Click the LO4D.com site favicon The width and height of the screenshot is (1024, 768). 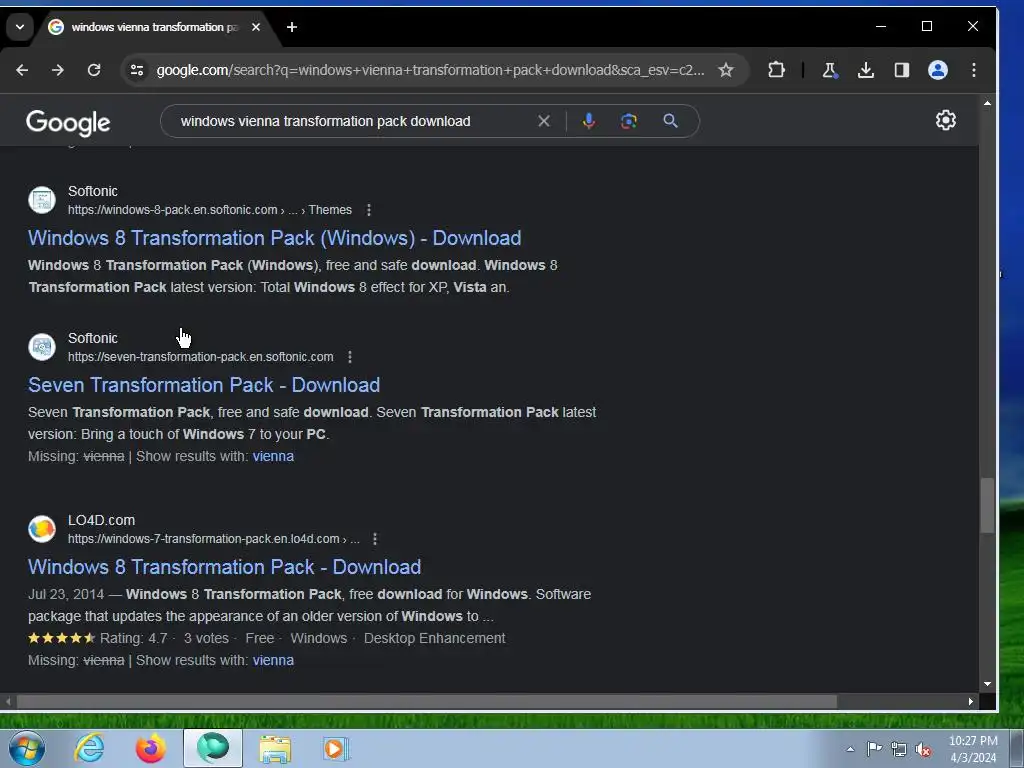[42, 529]
